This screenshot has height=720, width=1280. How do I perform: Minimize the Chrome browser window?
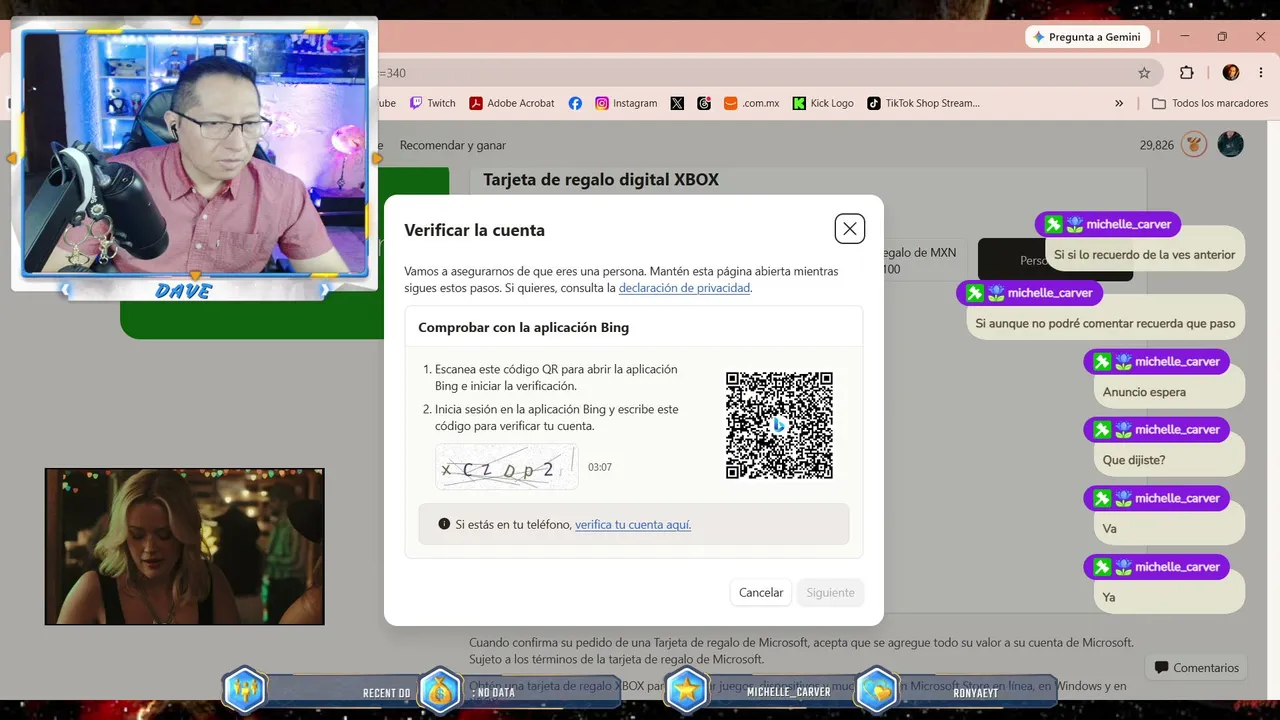(x=1185, y=37)
